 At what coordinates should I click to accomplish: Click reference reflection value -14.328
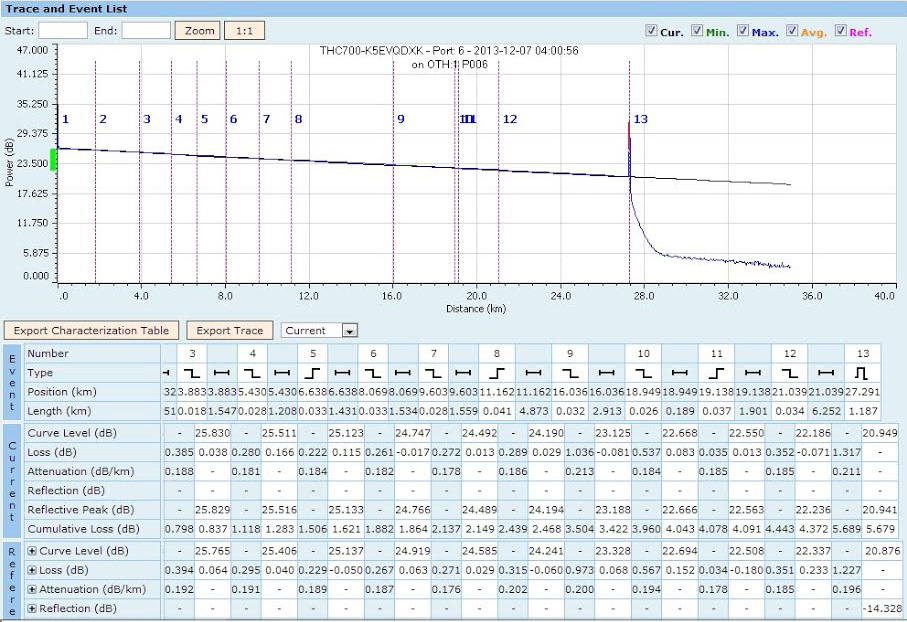click(x=882, y=608)
